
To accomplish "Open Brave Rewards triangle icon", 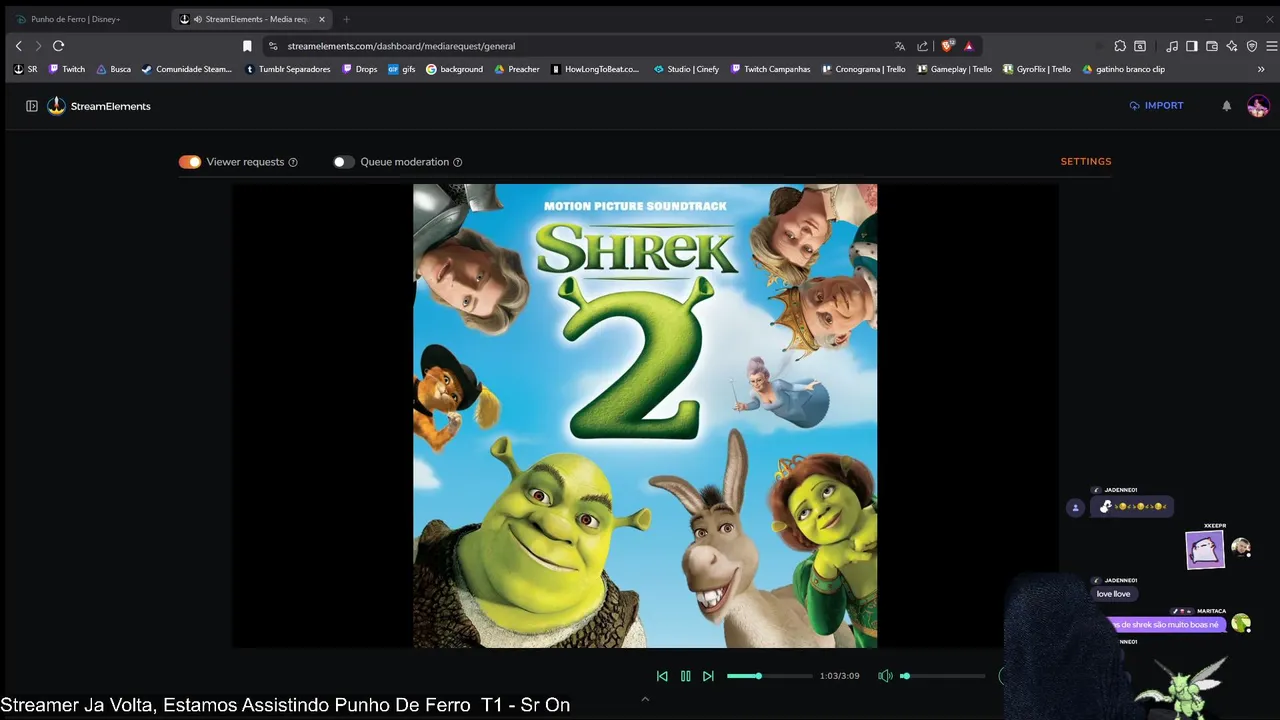I will (x=969, y=46).
